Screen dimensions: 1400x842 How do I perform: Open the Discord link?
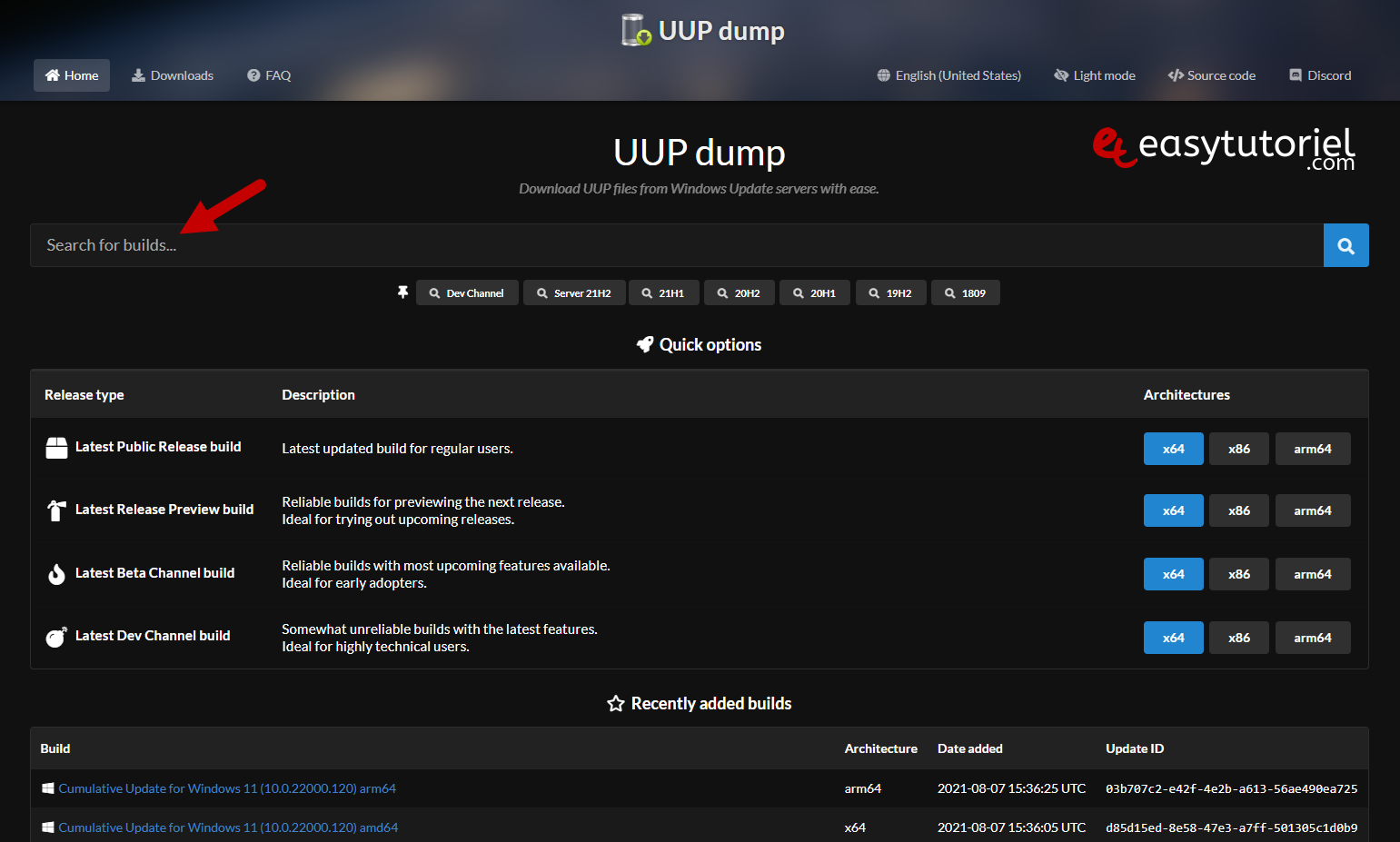coord(1320,75)
